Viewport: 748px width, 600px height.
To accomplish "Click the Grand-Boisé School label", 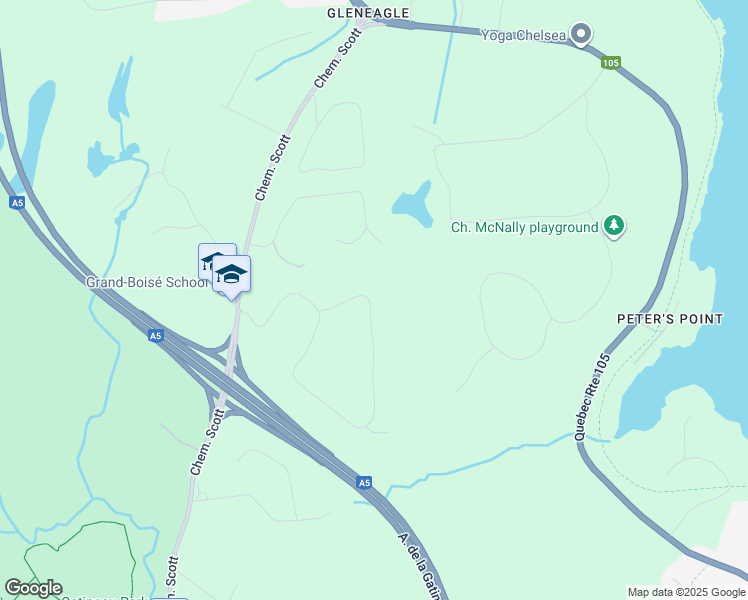I will click(147, 282).
